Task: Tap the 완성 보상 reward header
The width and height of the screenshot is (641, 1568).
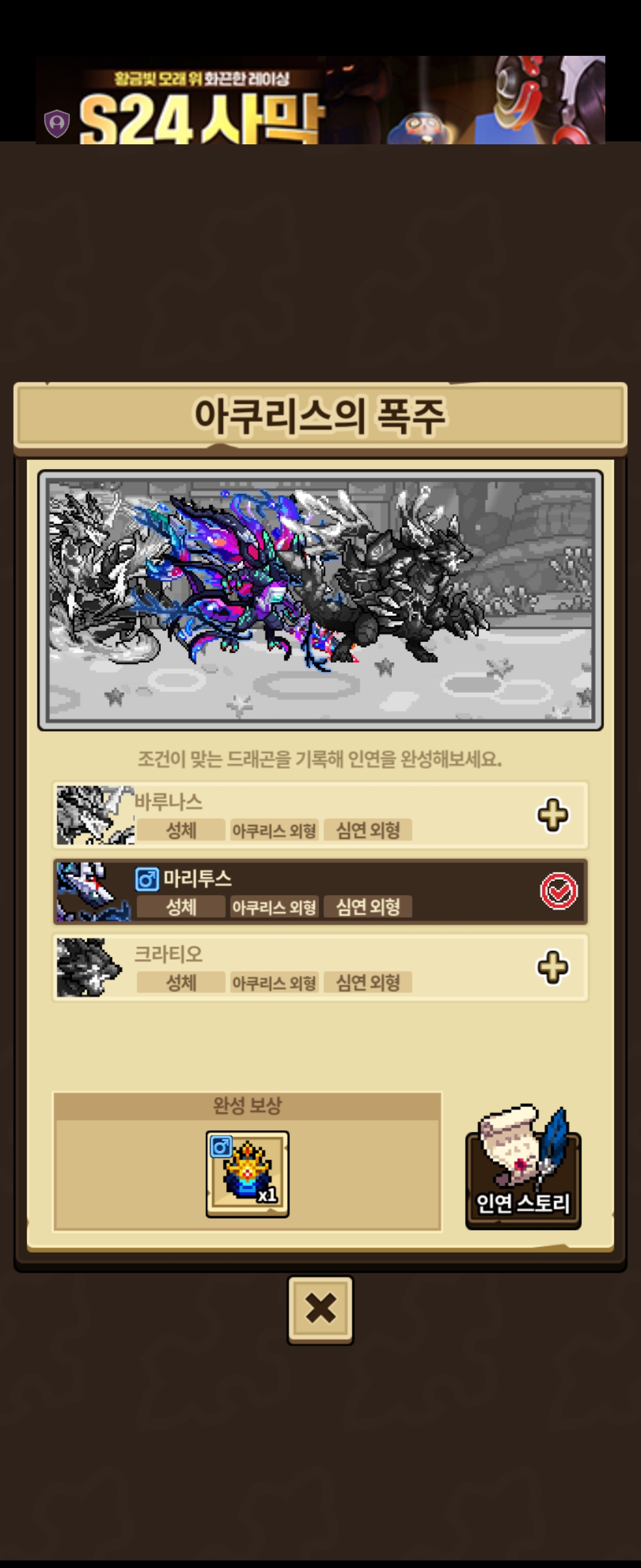Action: (x=247, y=1105)
